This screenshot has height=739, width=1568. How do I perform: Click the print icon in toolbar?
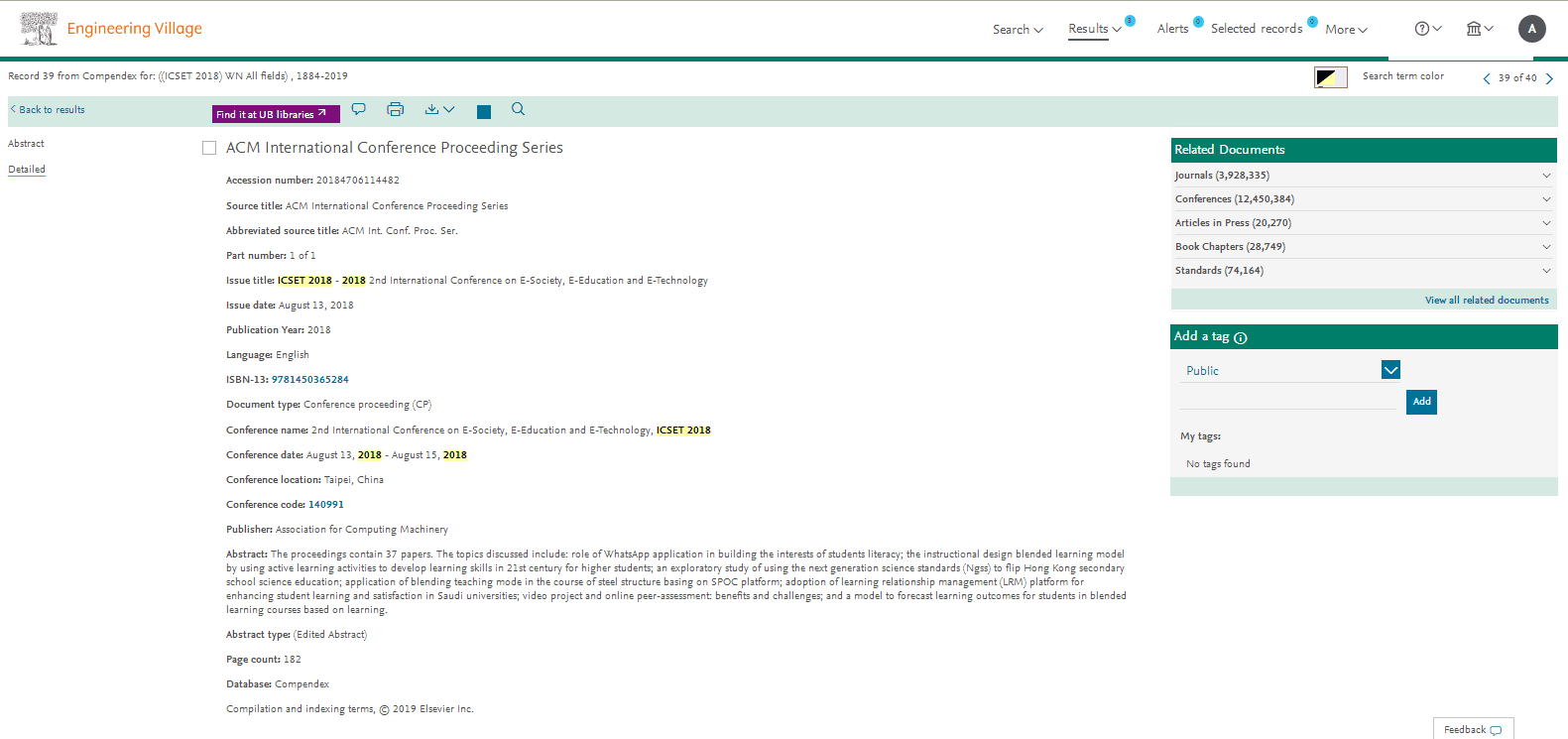point(396,109)
